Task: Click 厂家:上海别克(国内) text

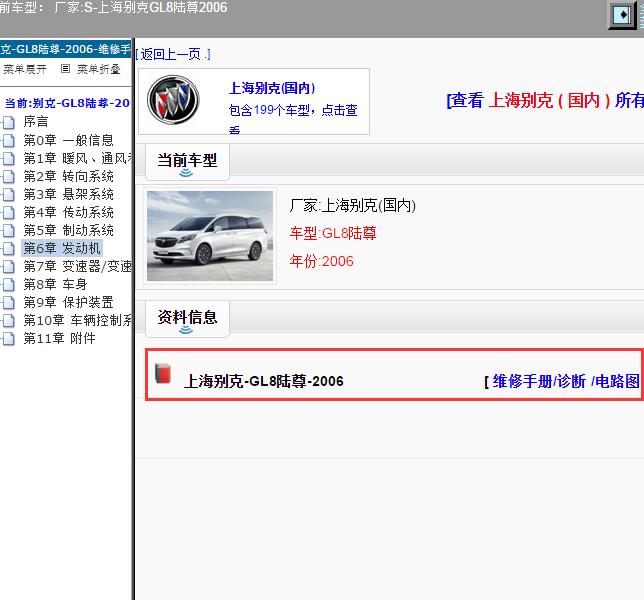Action: 352,205
